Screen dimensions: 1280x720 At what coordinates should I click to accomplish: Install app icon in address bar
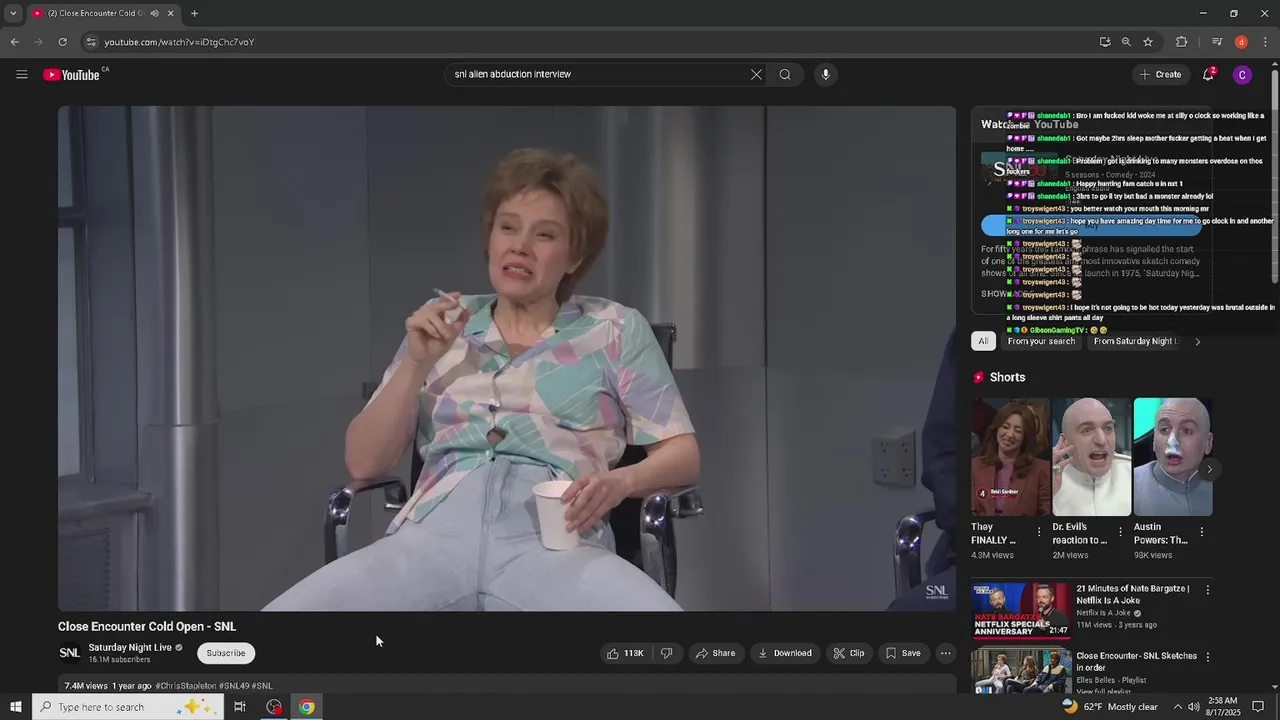tap(1105, 42)
